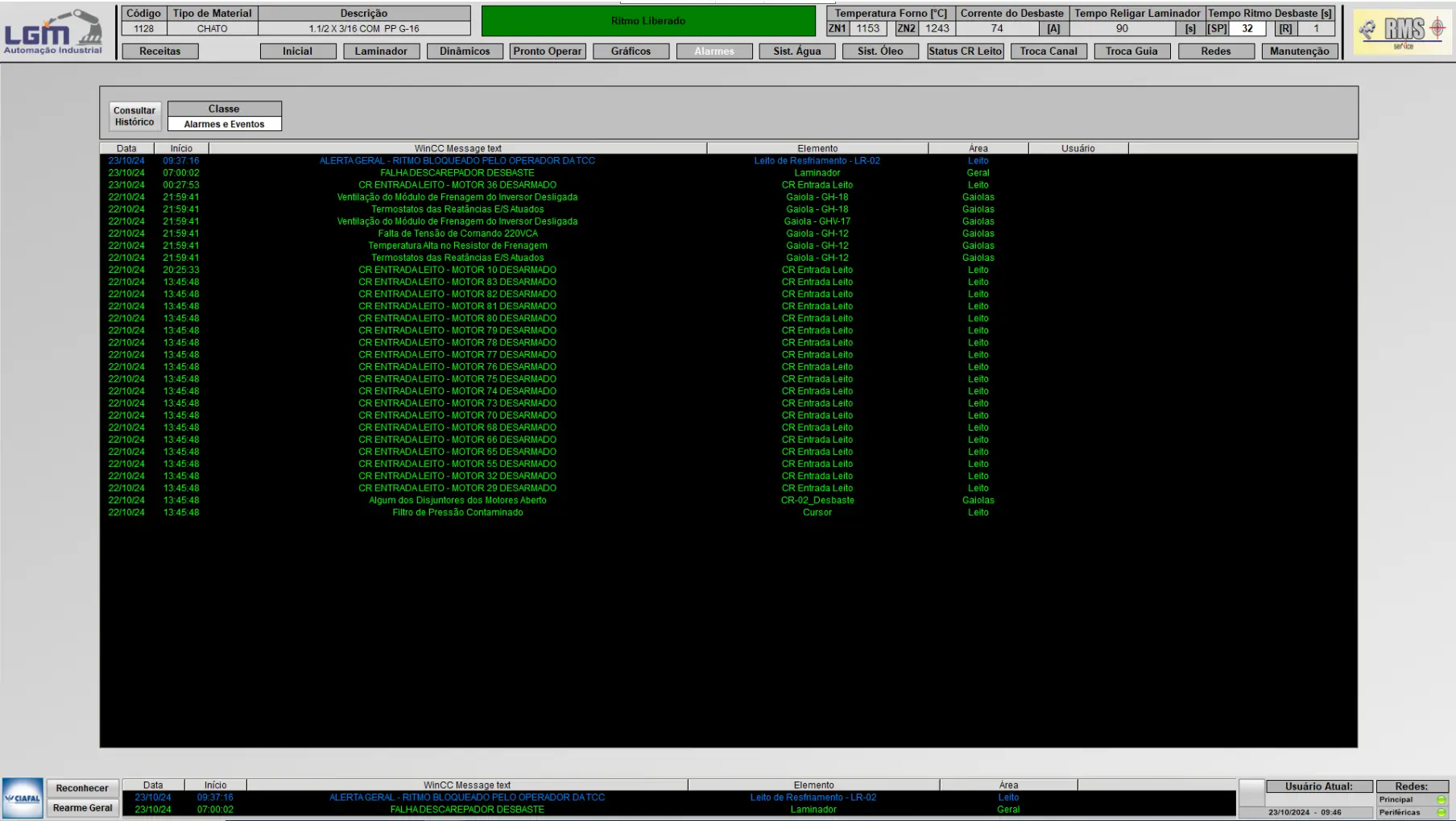Screen dimensions: 1456x821
Task: Open the Gráficos page
Action: tap(631, 52)
